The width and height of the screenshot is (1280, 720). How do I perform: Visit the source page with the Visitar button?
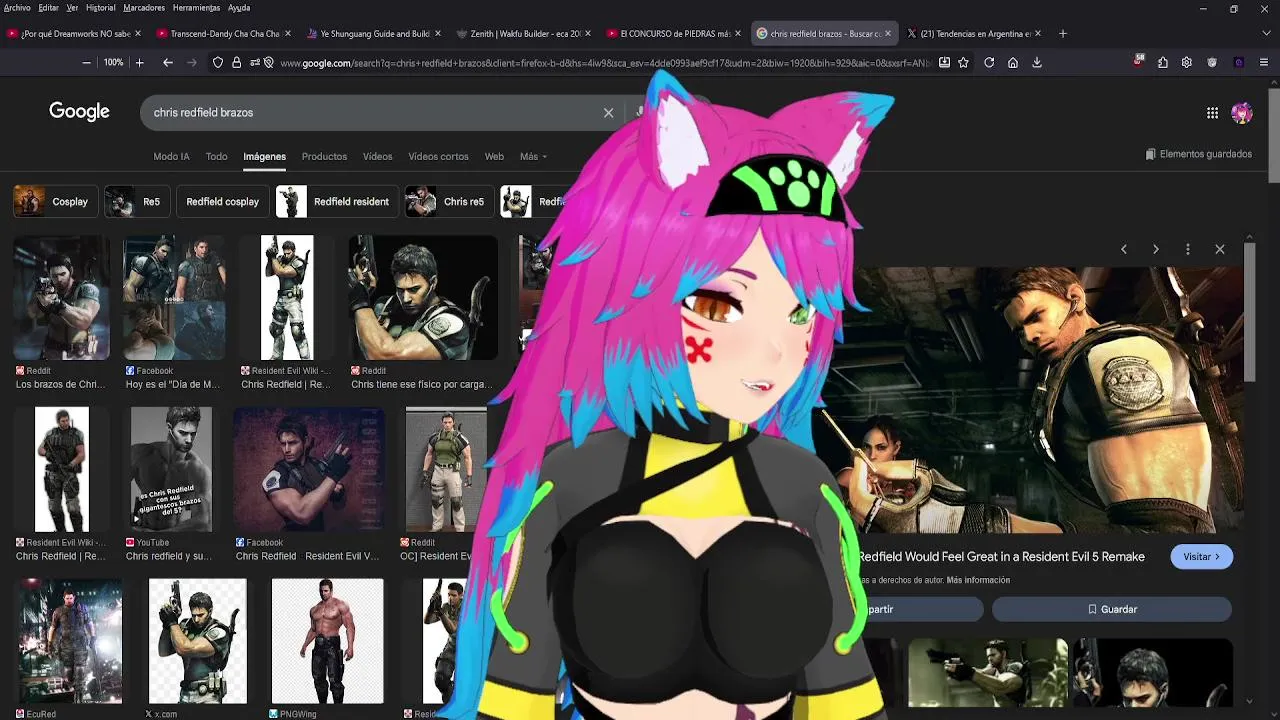[x=1201, y=557]
